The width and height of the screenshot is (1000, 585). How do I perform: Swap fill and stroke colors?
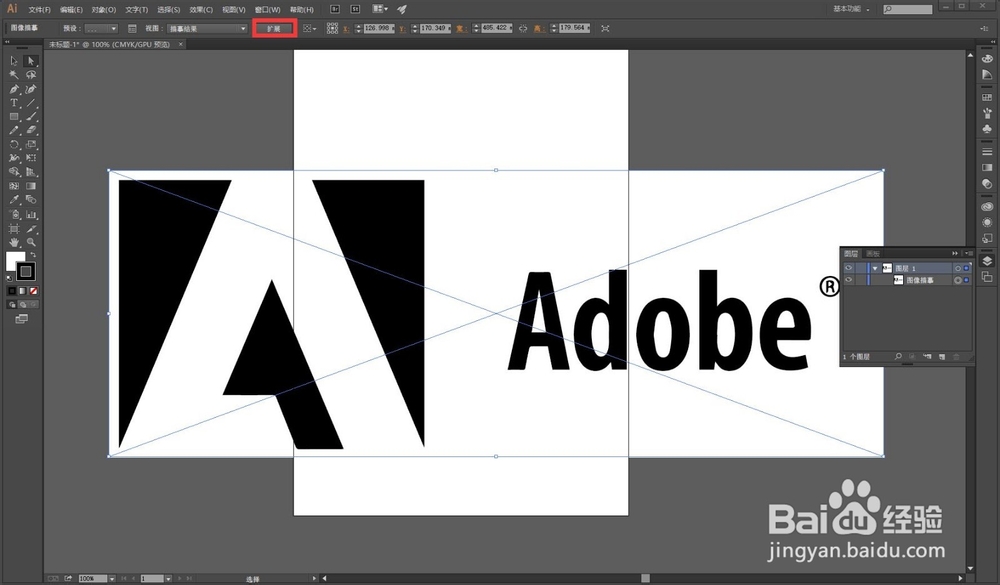click(x=33, y=255)
